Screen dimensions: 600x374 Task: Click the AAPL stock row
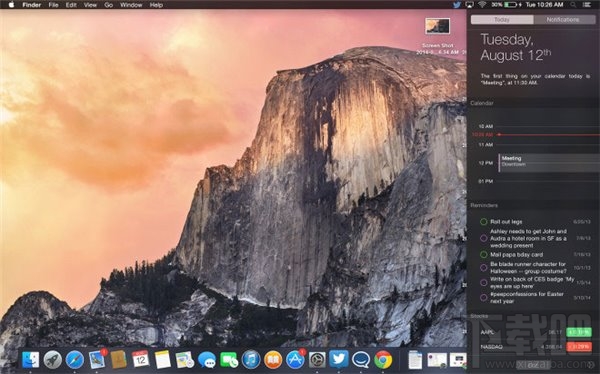[x=536, y=332]
